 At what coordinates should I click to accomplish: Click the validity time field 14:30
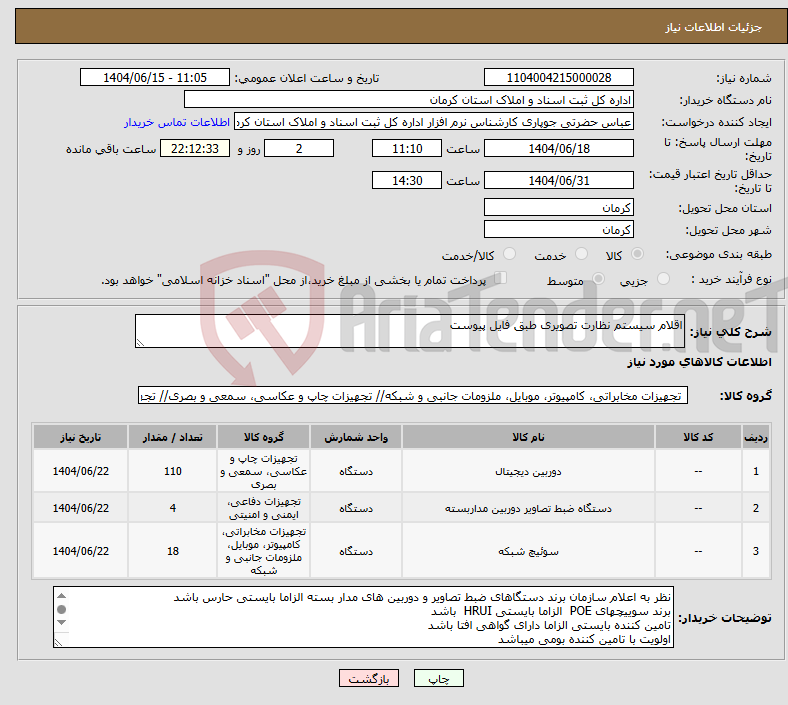click(x=407, y=180)
